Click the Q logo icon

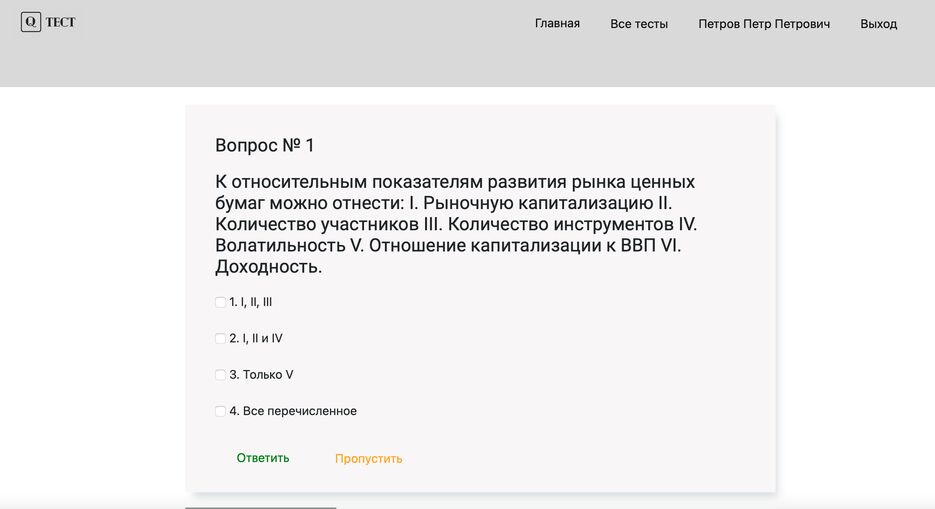[31, 22]
